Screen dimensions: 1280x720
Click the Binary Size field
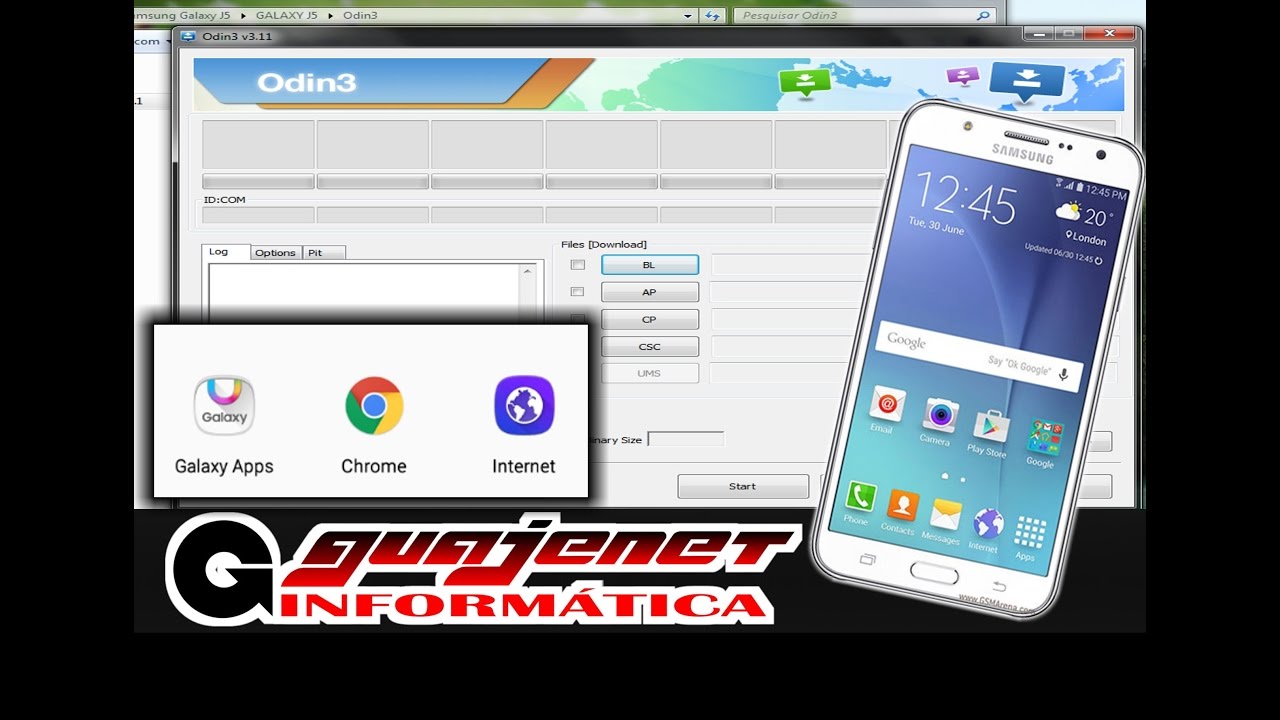click(x=685, y=439)
